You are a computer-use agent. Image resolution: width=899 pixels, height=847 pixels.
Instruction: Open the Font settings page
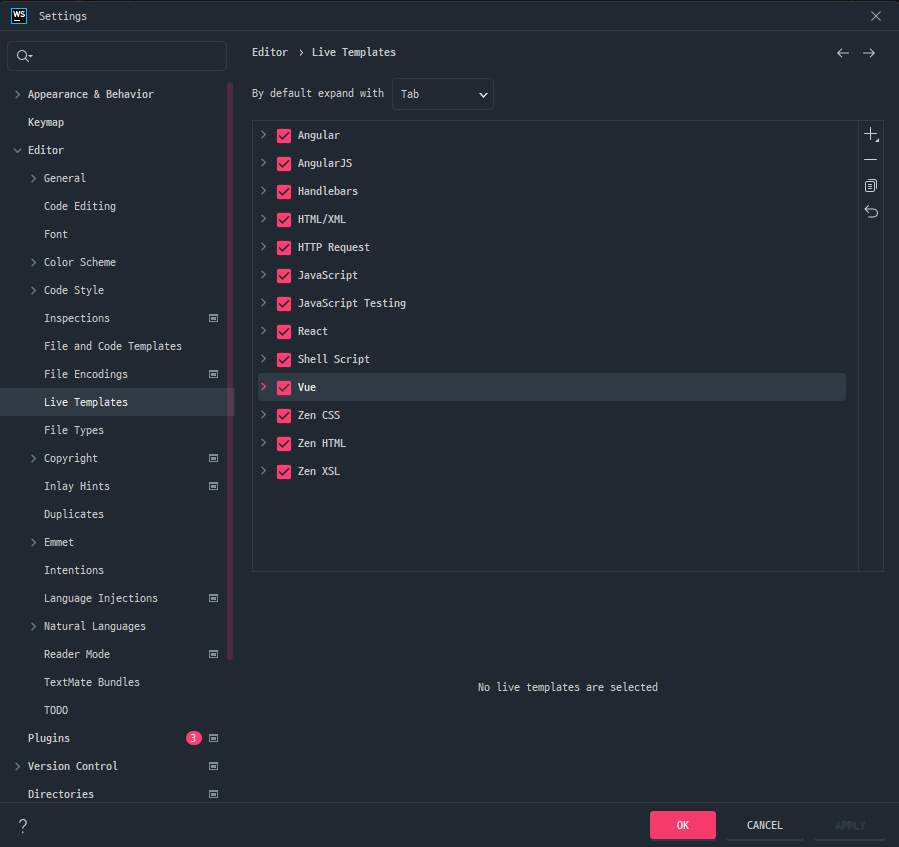click(x=56, y=234)
